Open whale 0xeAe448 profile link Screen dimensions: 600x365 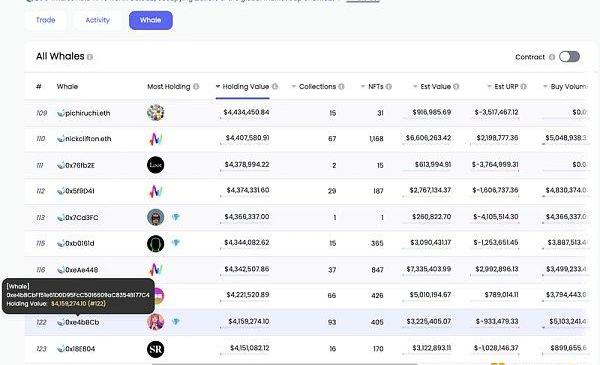(82, 270)
